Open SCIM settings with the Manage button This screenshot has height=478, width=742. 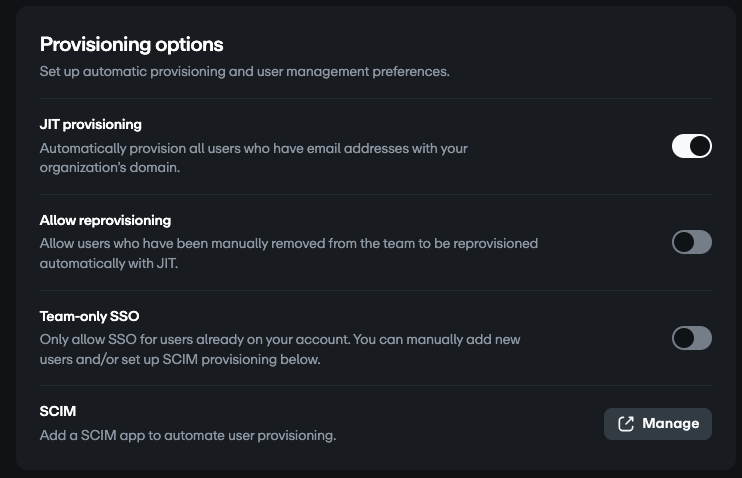pyautogui.click(x=658, y=424)
